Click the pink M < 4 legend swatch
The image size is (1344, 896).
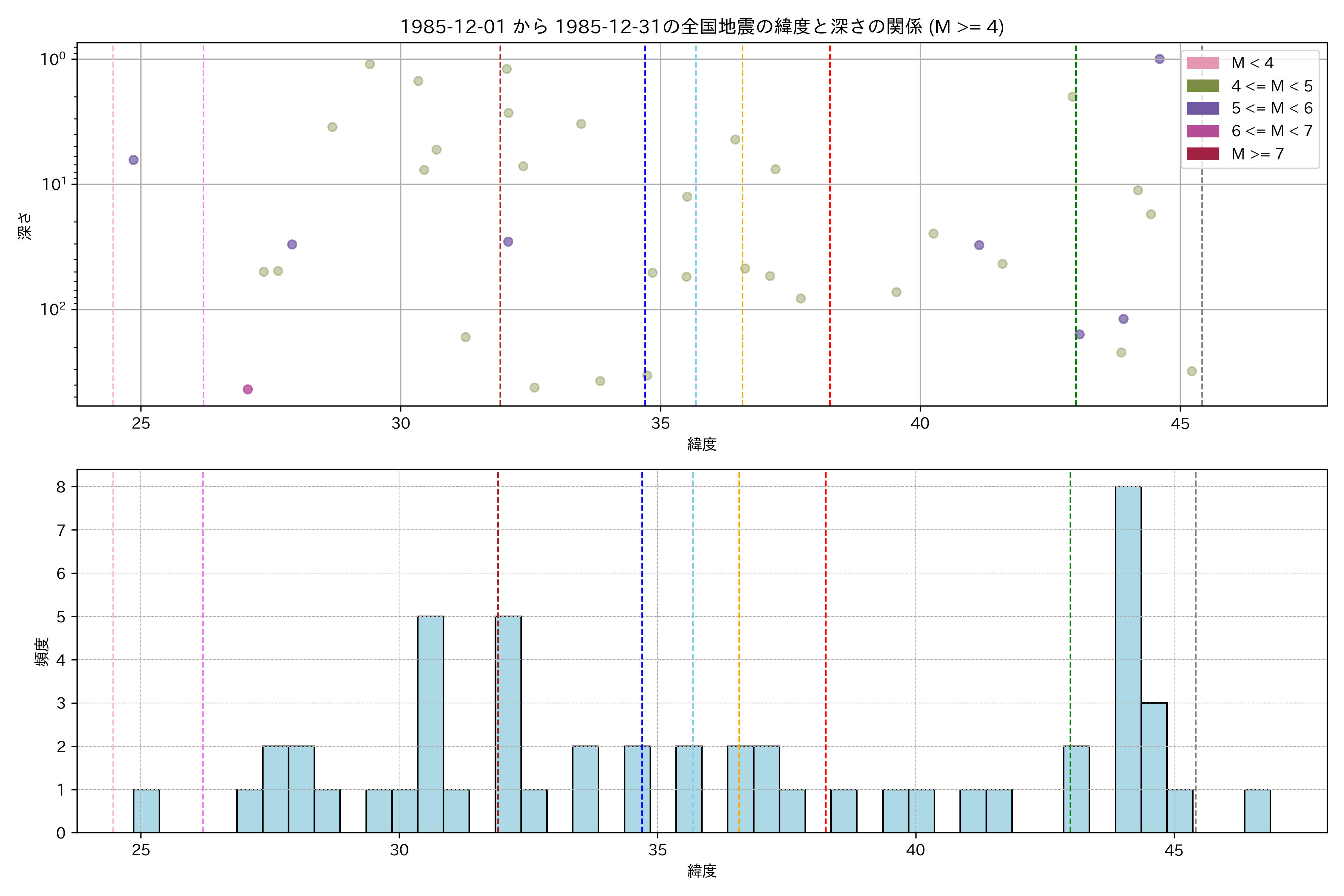(x=1202, y=63)
